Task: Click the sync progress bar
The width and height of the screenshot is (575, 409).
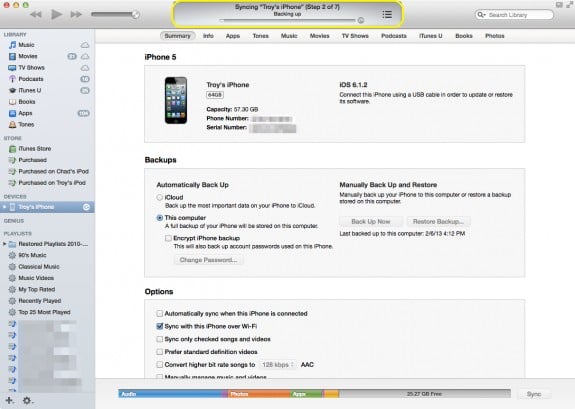Action: click(287, 20)
